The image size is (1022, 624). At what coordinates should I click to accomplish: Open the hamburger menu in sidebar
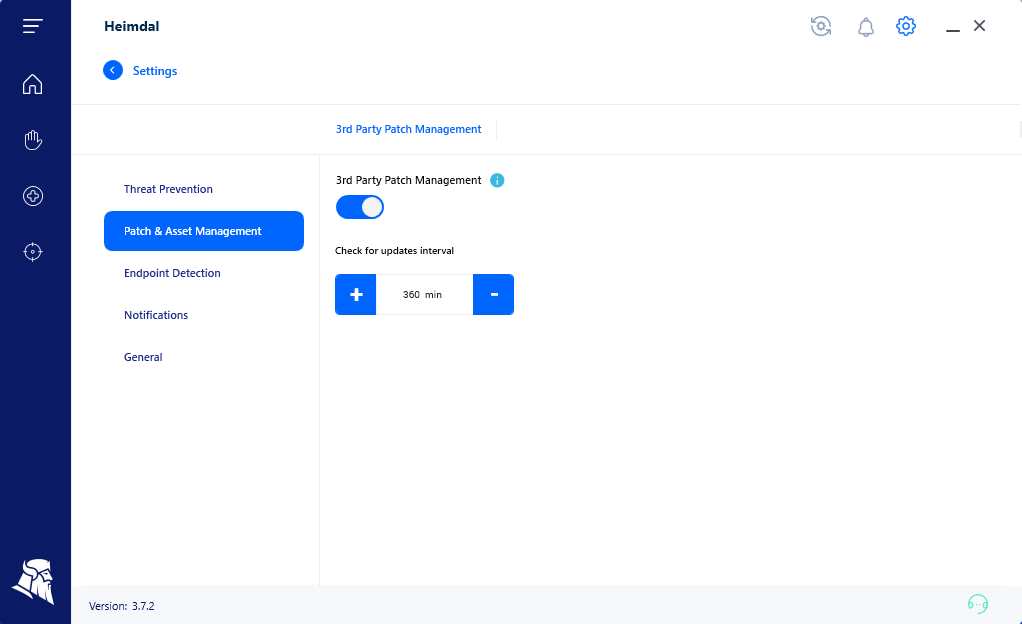(x=33, y=25)
